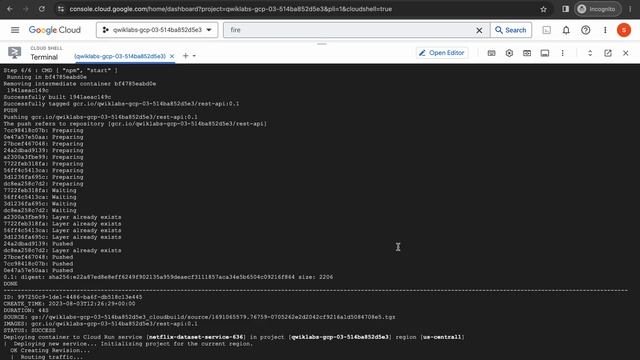Open Cloud Shell in a new window
Screen dimensions: 640x360
tap(608, 53)
